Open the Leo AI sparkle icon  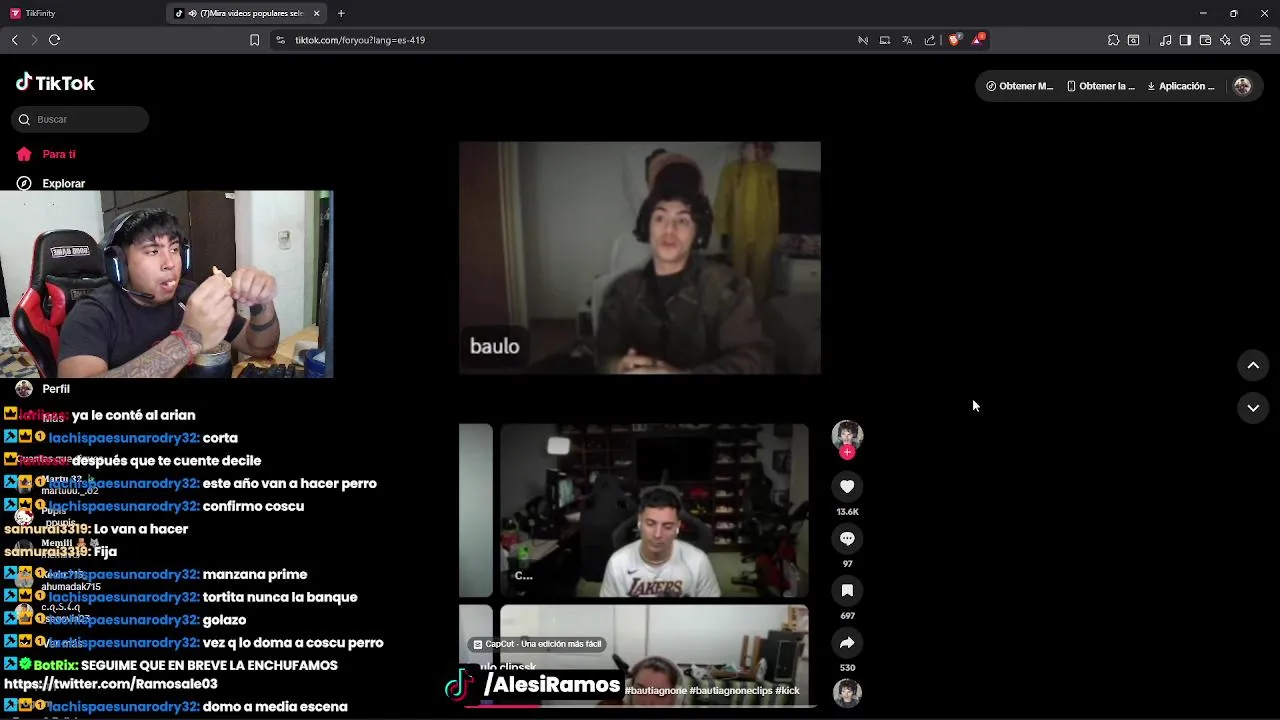pyautogui.click(x=1225, y=40)
